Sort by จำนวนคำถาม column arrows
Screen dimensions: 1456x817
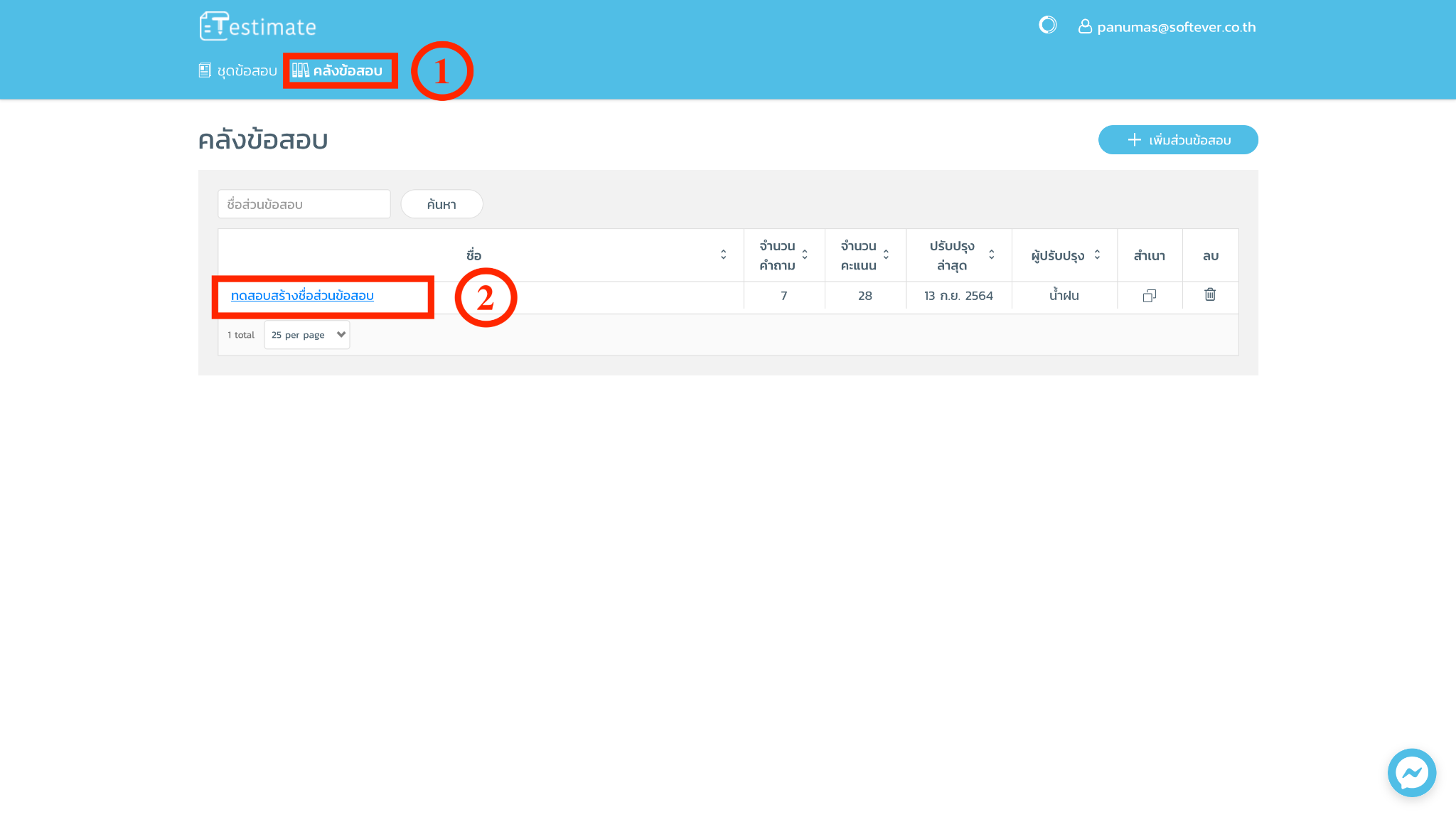point(805,255)
